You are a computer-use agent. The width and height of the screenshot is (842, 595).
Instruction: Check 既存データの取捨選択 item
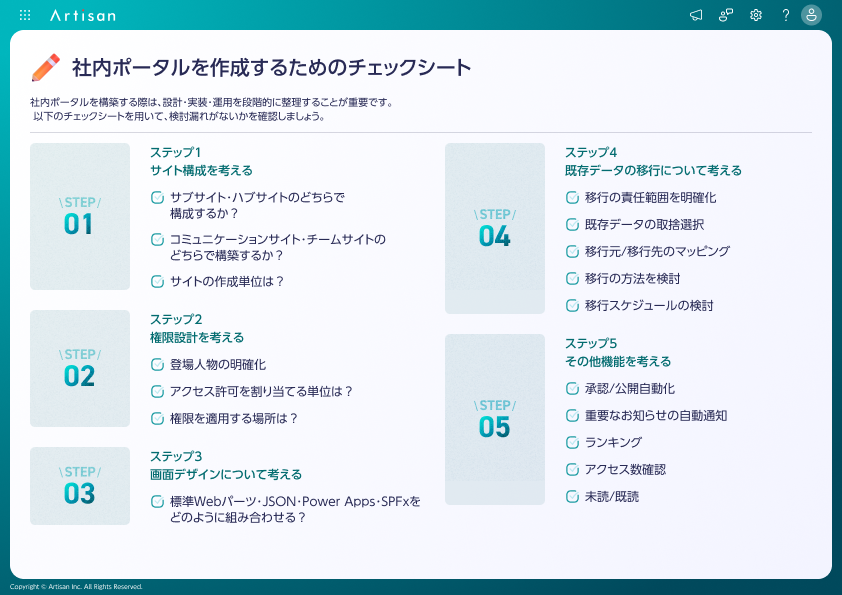click(x=572, y=224)
